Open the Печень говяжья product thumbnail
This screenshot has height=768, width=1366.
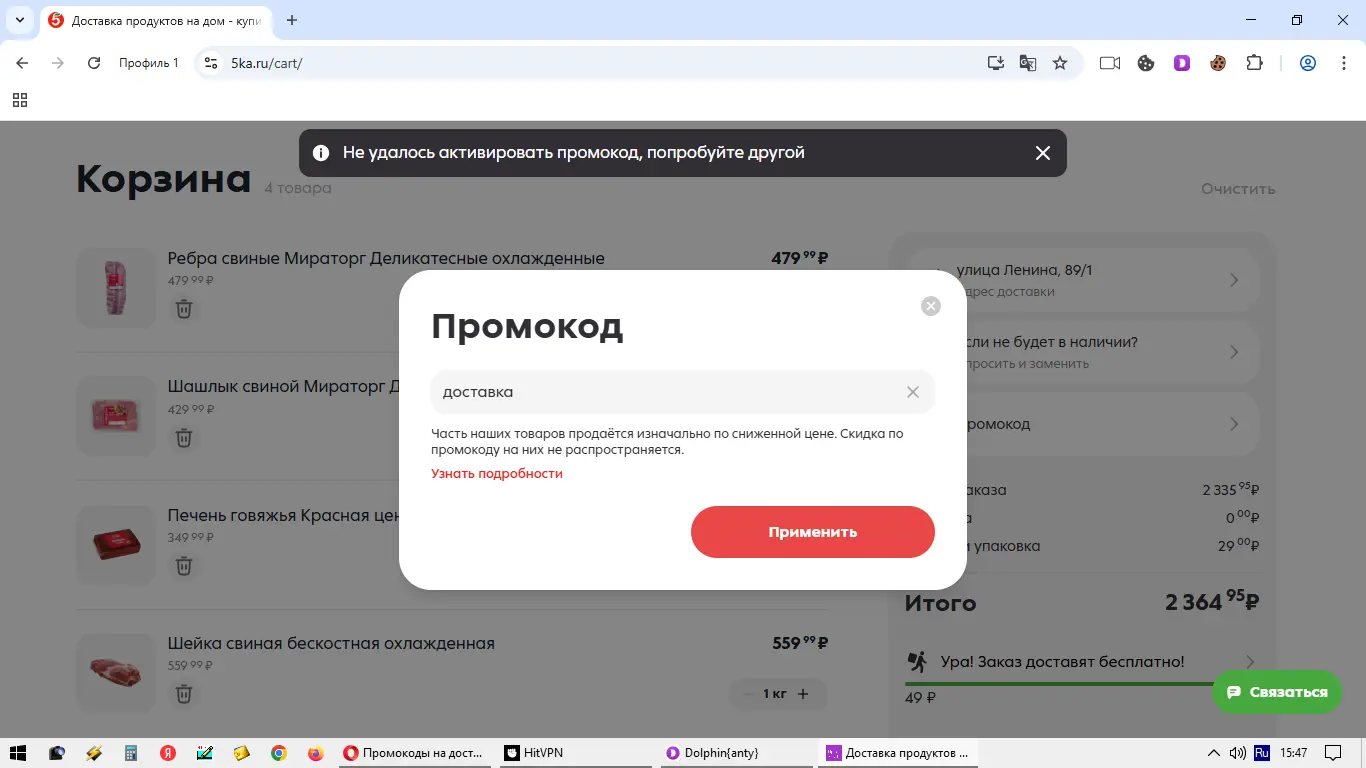[x=116, y=545]
